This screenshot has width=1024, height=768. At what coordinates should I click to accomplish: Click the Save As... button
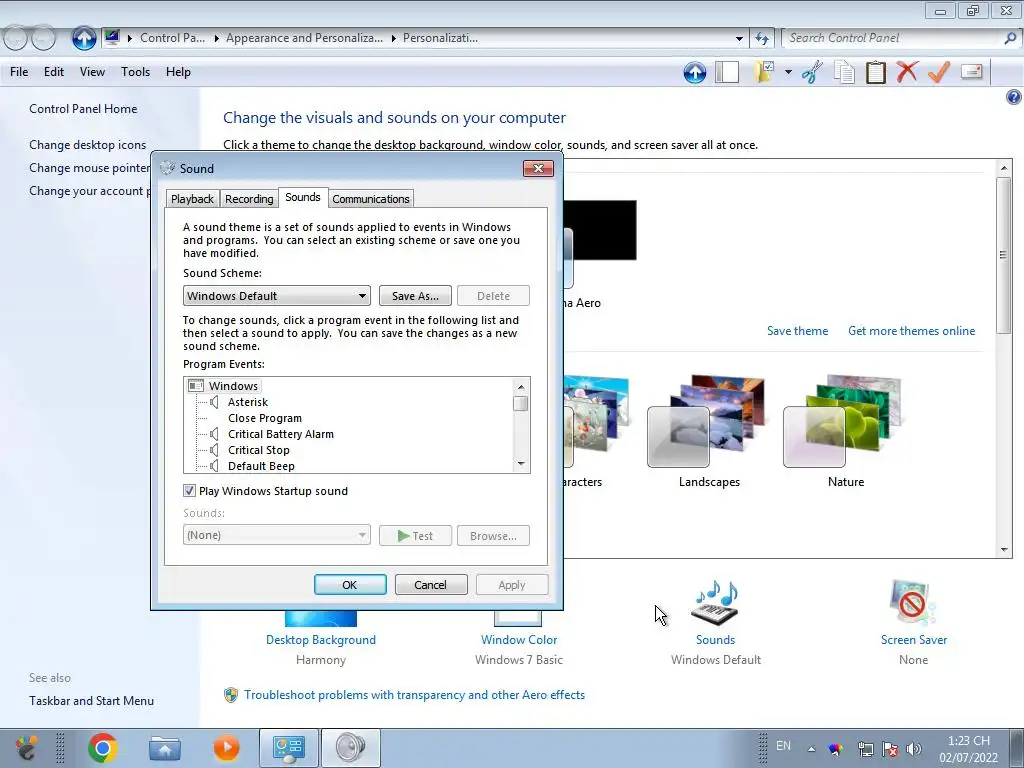point(415,296)
